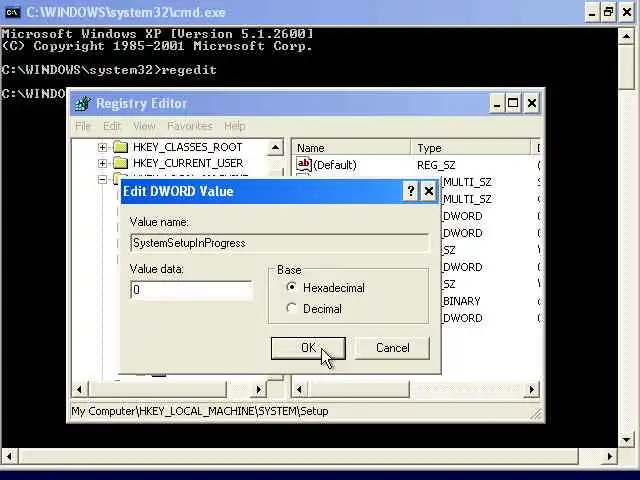Click the cmd.exe vertical scrollbar thumb

tap(626, 67)
